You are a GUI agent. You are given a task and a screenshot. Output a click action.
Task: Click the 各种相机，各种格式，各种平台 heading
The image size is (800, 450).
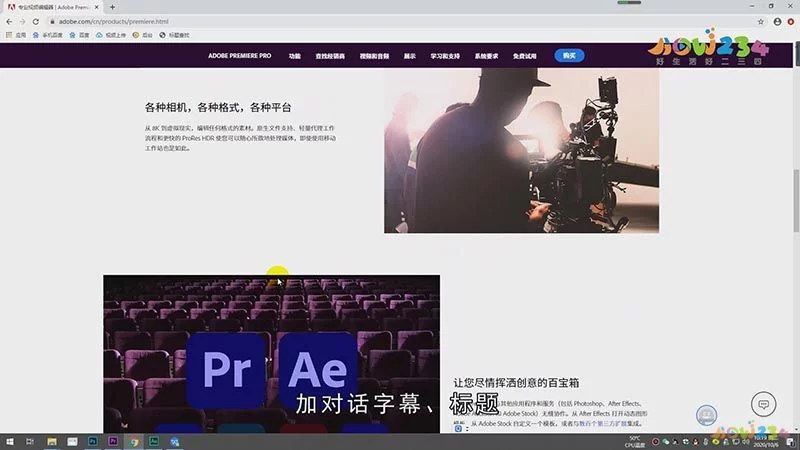(218, 108)
